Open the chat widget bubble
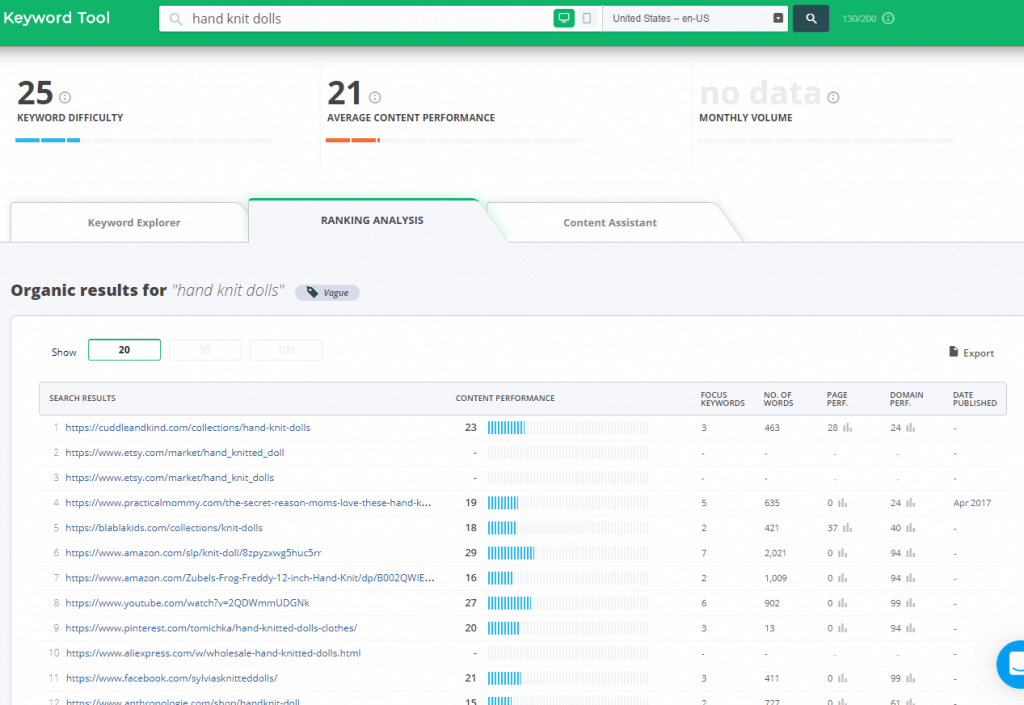The image size is (1024, 705). click(x=1012, y=664)
